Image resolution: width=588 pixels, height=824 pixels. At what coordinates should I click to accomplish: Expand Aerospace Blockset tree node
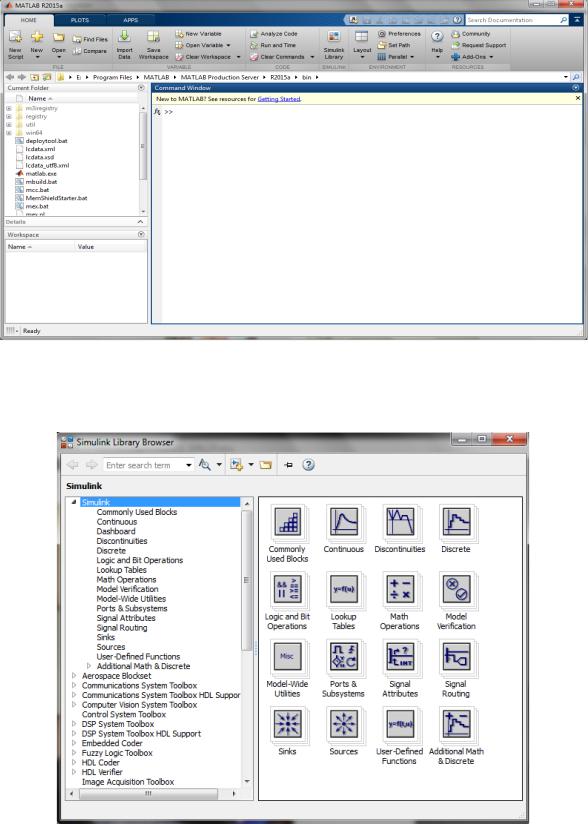coord(74,676)
